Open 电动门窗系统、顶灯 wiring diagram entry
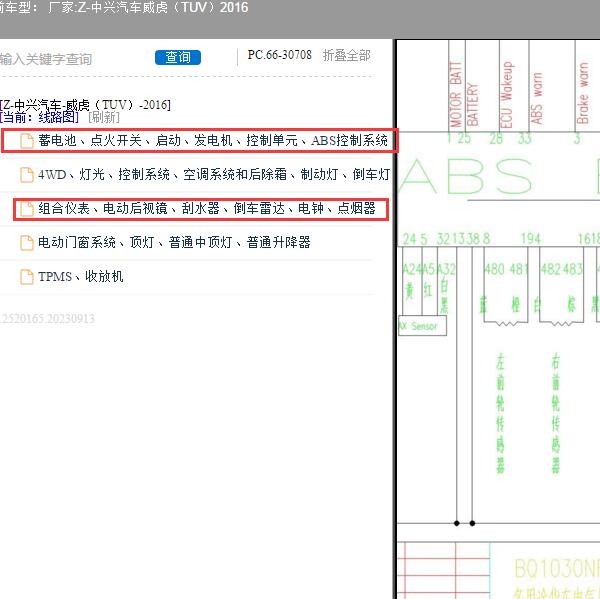The image size is (600, 599). pyautogui.click(x=174, y=242)
